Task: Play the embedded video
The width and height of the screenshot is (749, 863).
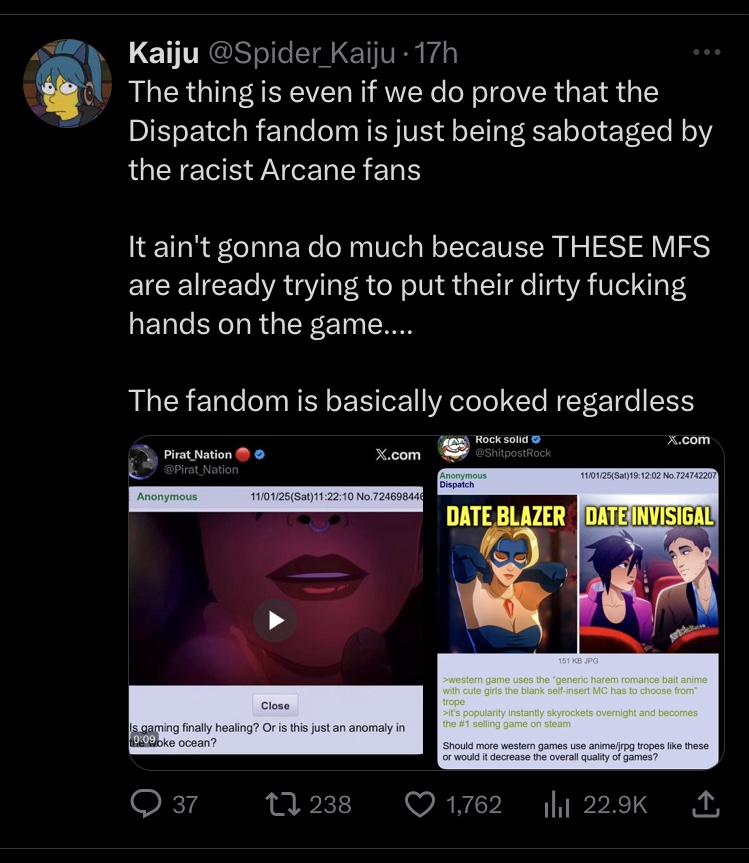Action: [275, 620]
